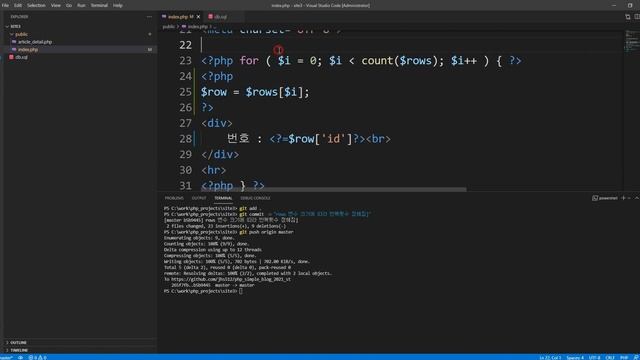The image size is (640, 360).
Task: Open the Selection menu
Action: pyautogui.click(x=36, y=5)
